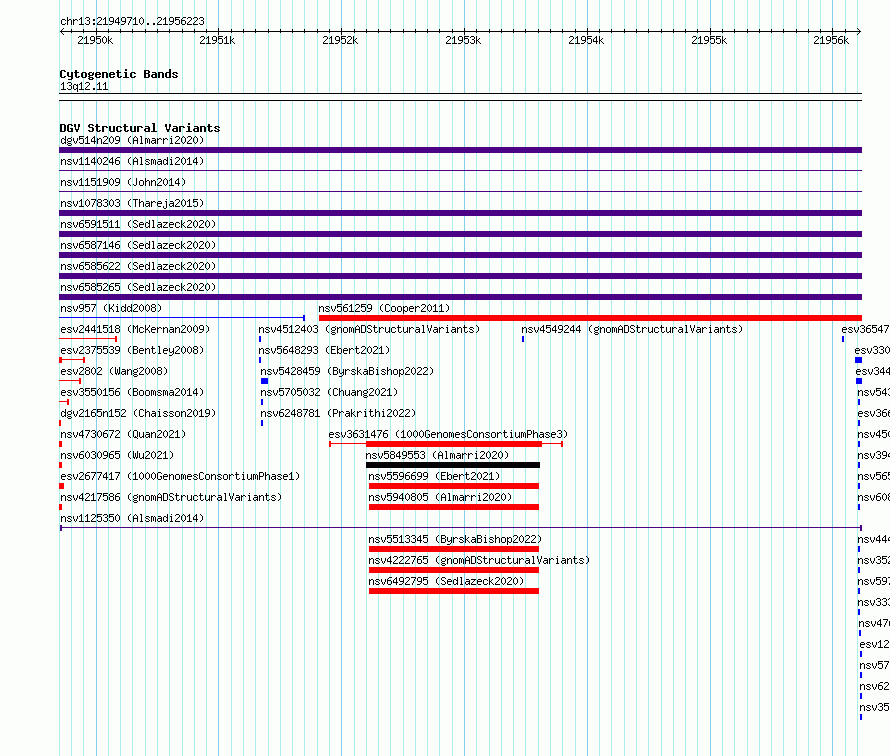This screenshot has width=890, height=756.
Task: Click the 21956k ruler tick label
Action: pos(832,40)
